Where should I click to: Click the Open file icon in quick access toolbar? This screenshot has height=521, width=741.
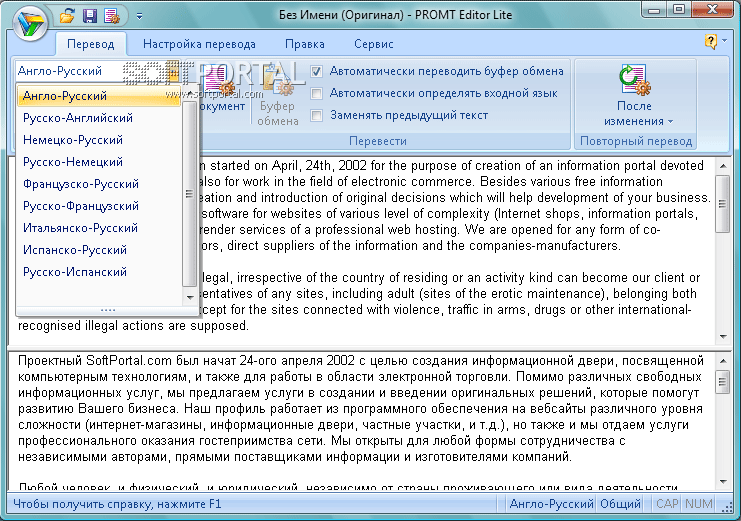(x=67, y=17)
